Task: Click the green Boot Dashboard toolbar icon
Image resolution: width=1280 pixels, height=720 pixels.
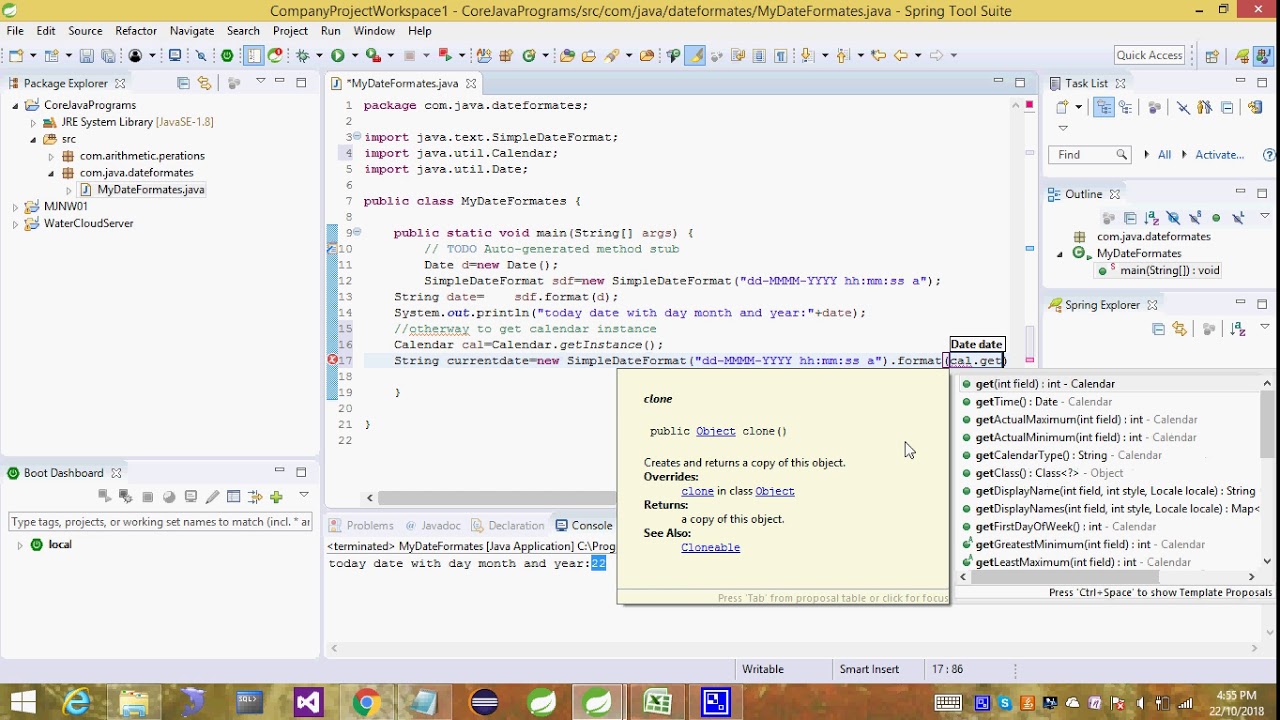Action: pyautogui.click(x=227, y=56)
